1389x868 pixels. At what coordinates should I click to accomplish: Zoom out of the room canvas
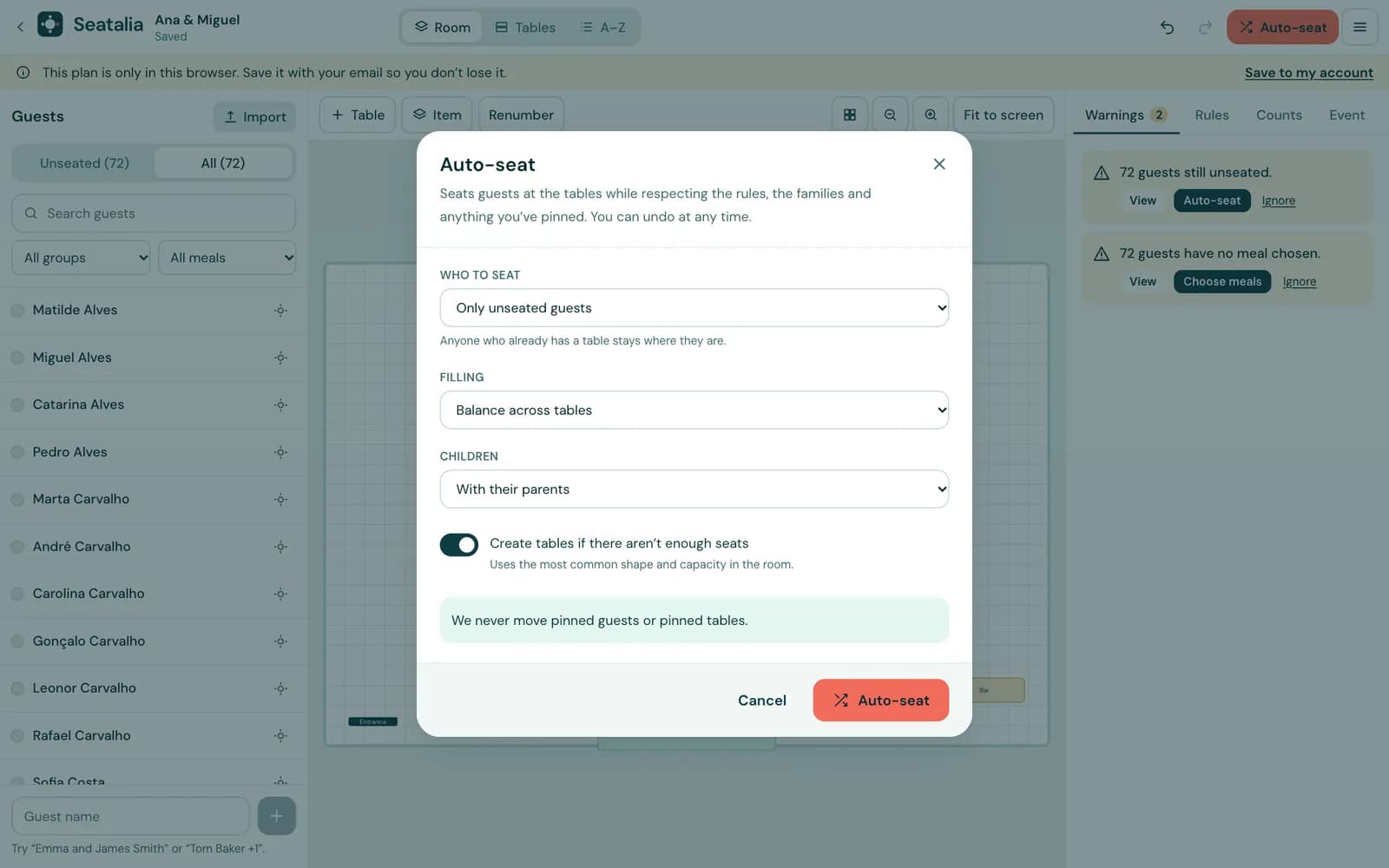pos(890,115)
